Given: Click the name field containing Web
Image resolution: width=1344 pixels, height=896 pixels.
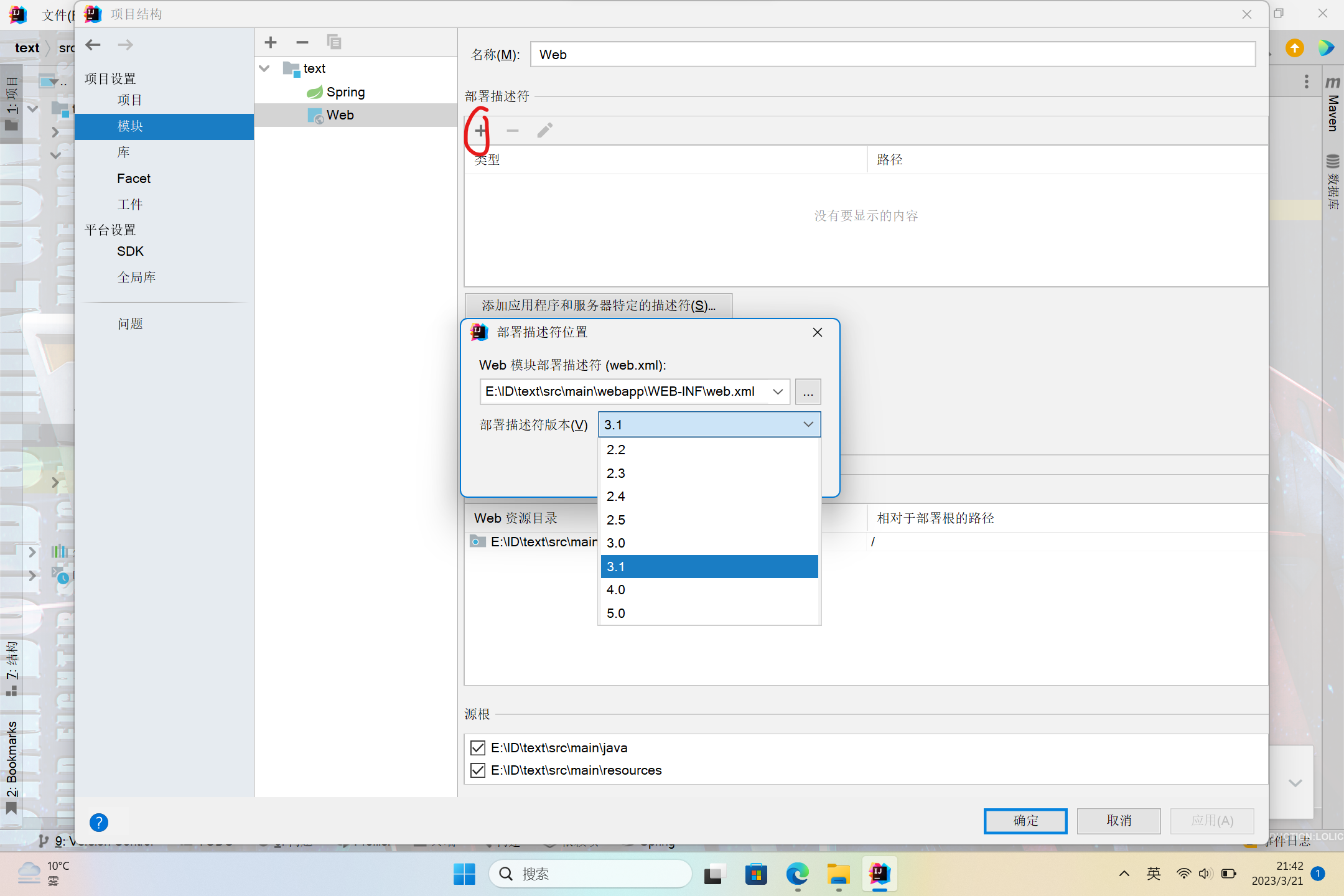Looking at the screenshot, I should pyautogui.click(x=892, y=55).
